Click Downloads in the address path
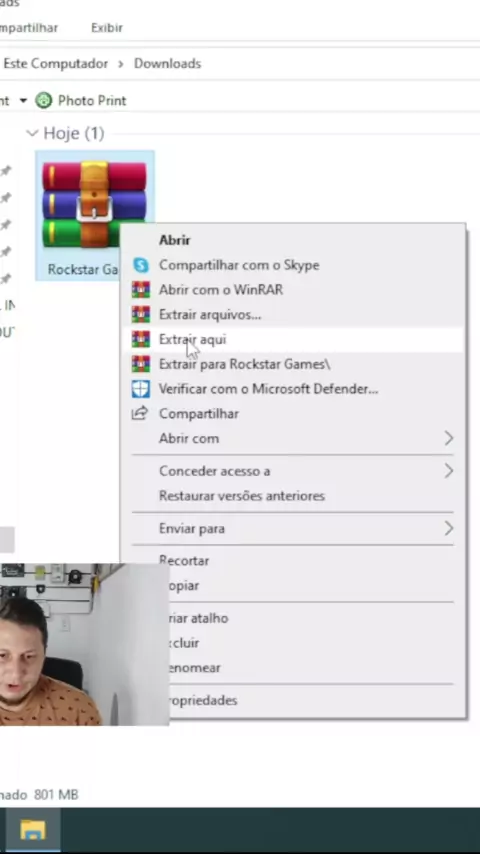This screenshot has width=480, height=854. pyautogui.click(x=167, y=63)
